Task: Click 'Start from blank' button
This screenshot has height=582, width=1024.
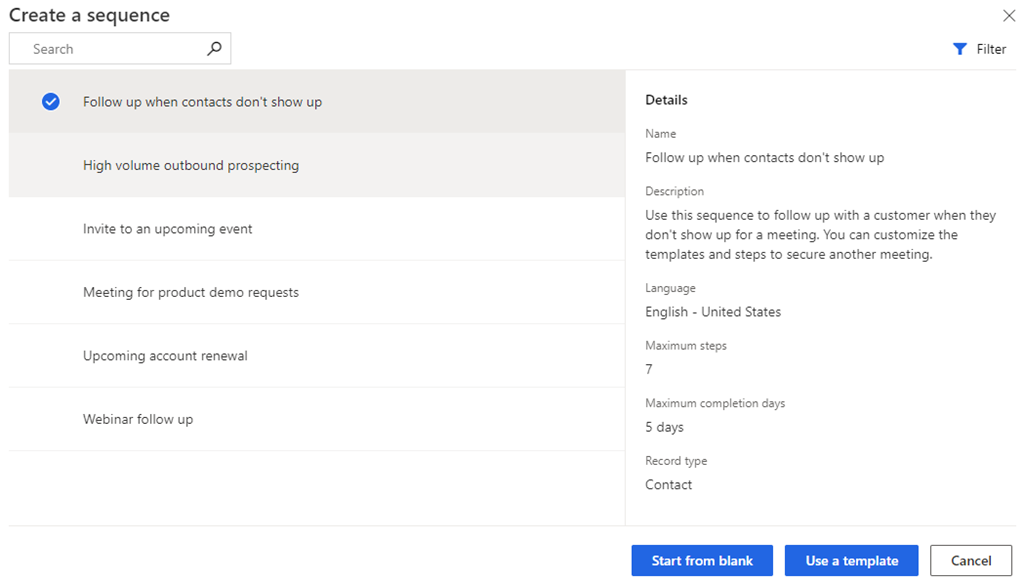Action: coord(702,560)
